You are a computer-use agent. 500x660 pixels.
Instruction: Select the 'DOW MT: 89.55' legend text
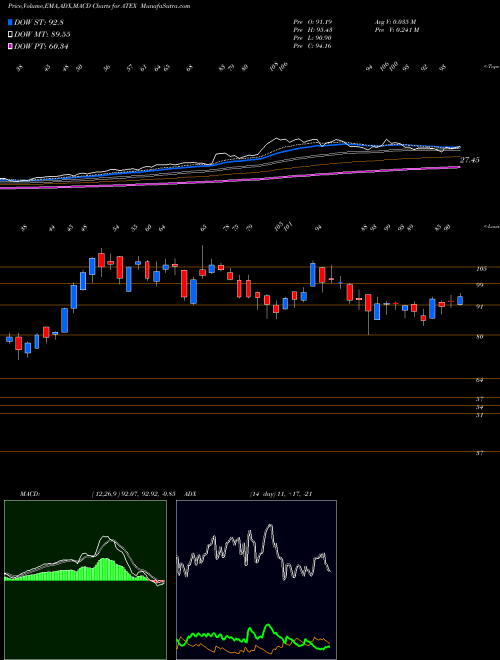tap(42, 35)
